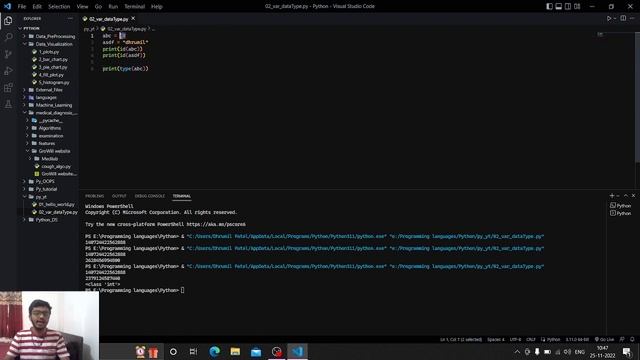
Task: Open the File menu
Action: 22,7
